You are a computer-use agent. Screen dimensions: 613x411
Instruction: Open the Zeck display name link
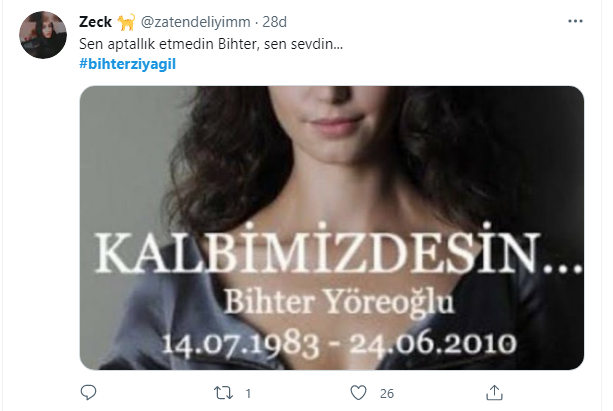tap(95, 22)
